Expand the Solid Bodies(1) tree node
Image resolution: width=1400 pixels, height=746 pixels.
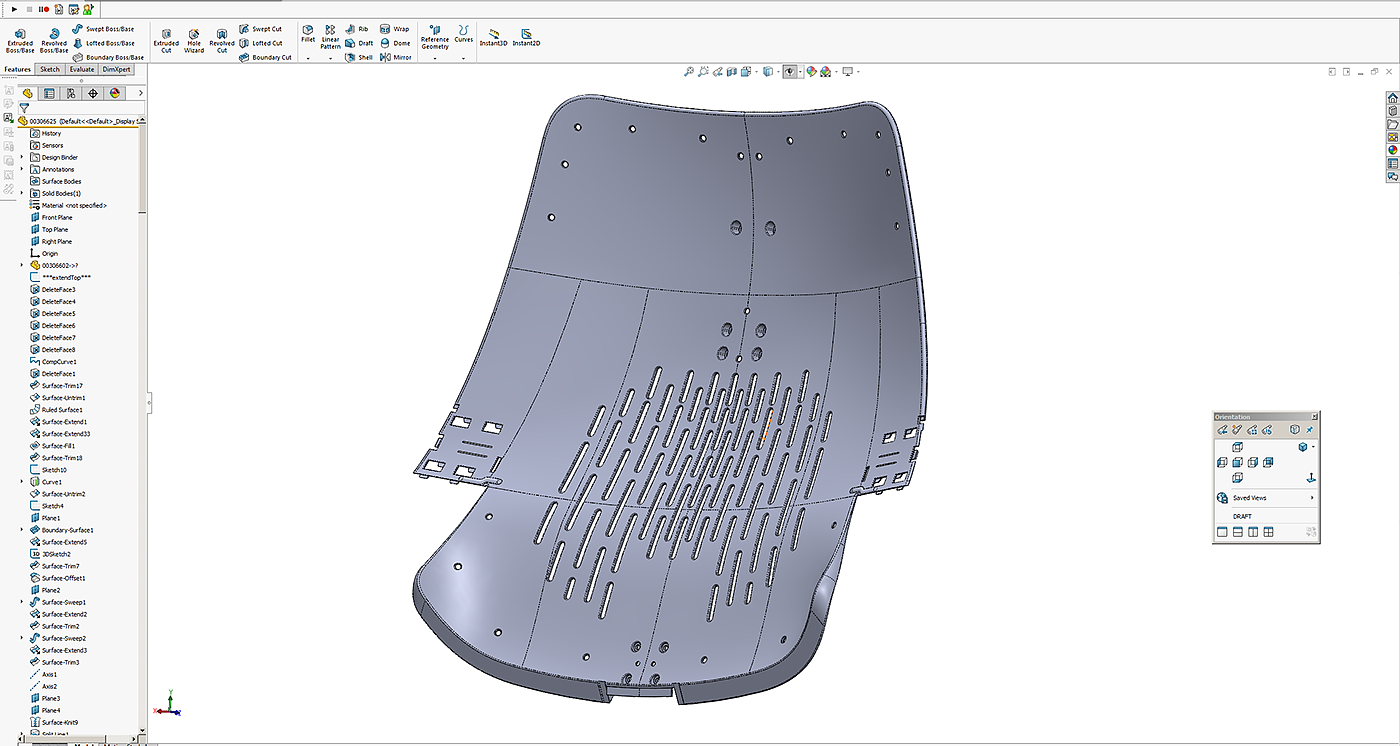pyautogui.click(x=22, y=193)
